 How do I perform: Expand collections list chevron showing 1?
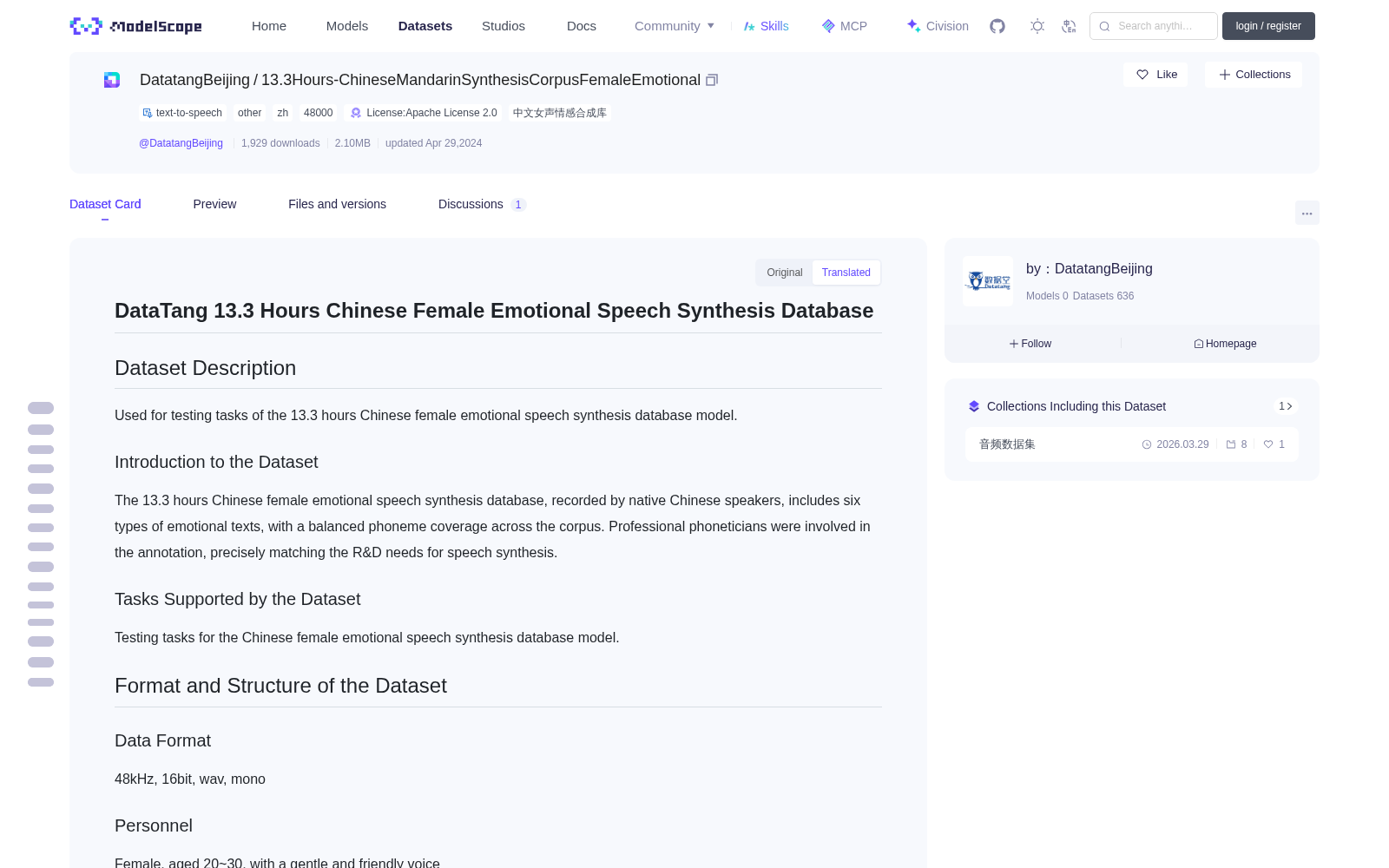[1286, 406]
